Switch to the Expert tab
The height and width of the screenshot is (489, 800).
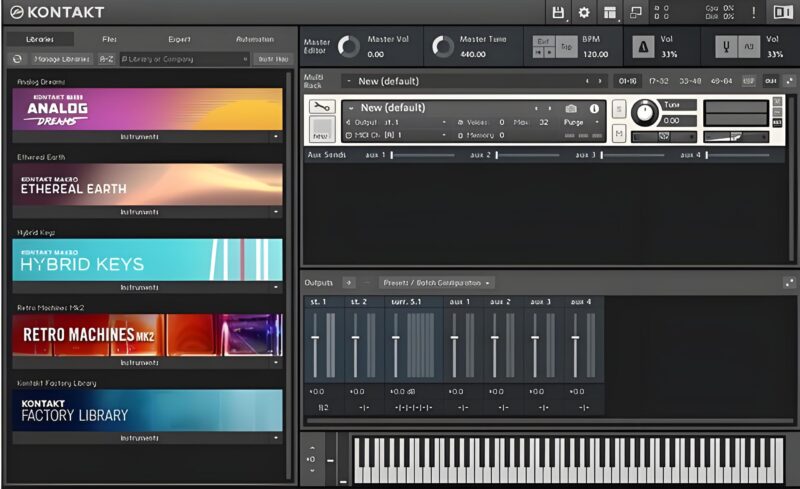(x=179, y=39)
